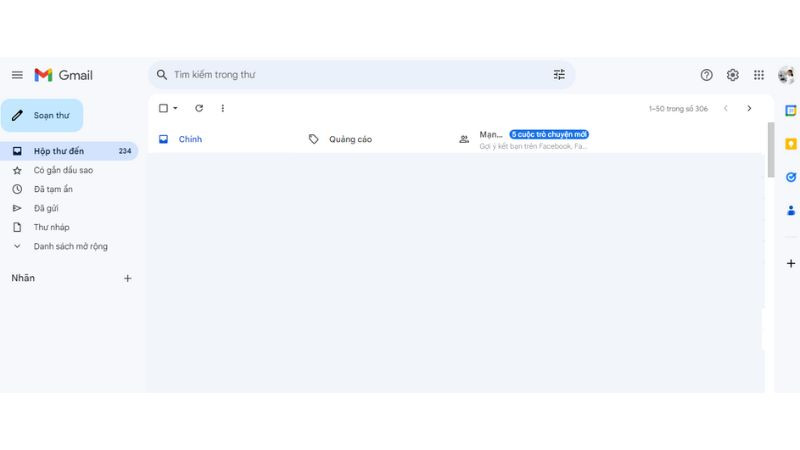800x450 pixels.
Task: Click the mail list vertical scrollbar
Action: click(770, 150)
